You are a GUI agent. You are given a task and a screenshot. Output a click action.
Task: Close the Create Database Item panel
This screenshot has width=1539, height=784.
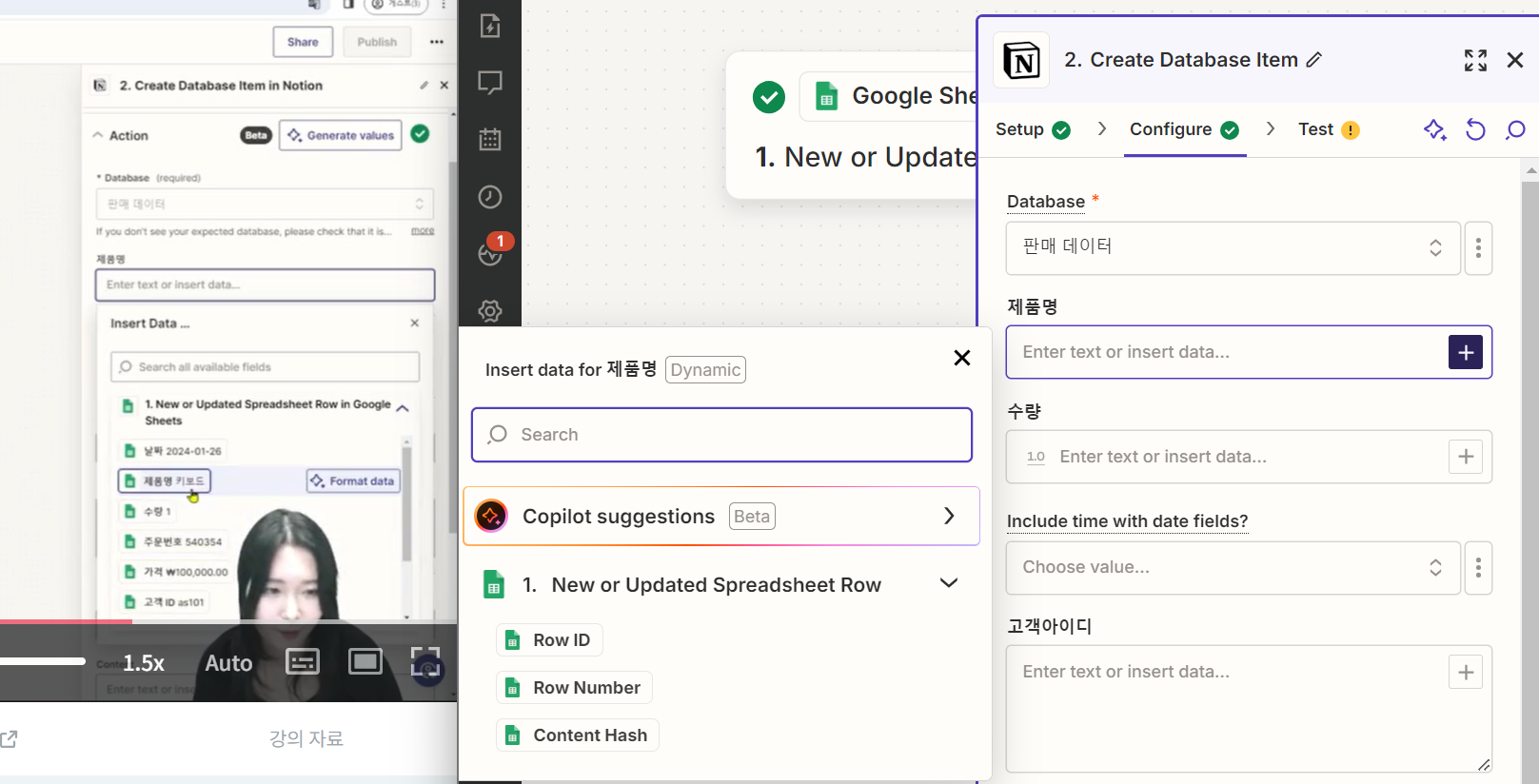click(1515, 61)
